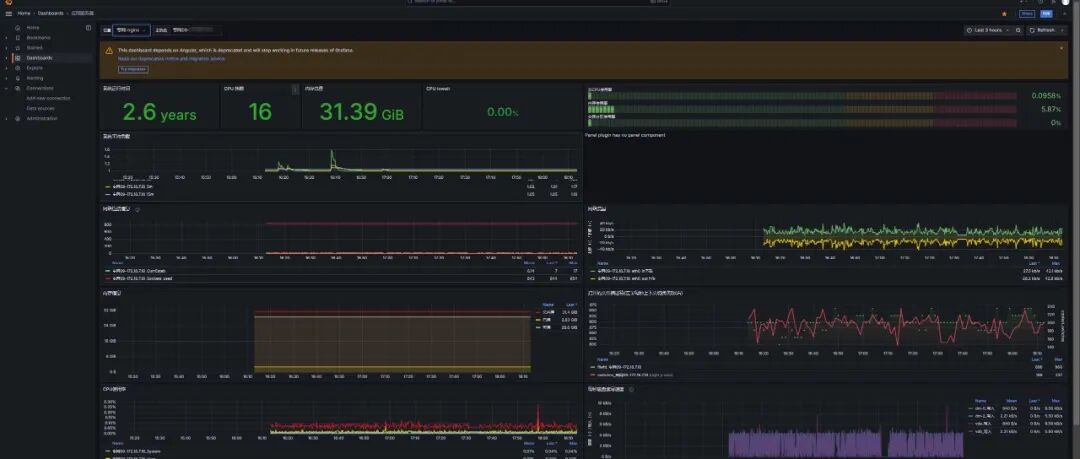Click the host variable value field
This screenshot has width=1080, height=459.
[196, 30]
